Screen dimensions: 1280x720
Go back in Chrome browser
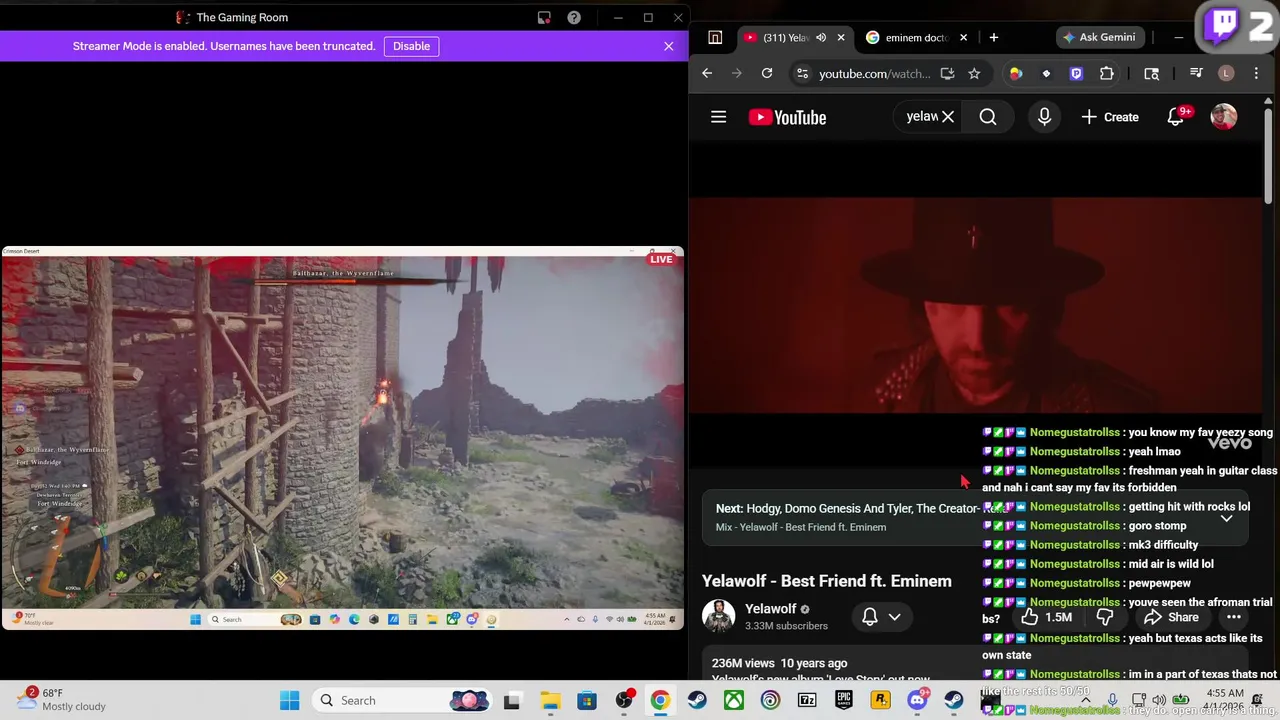(707, 73)
